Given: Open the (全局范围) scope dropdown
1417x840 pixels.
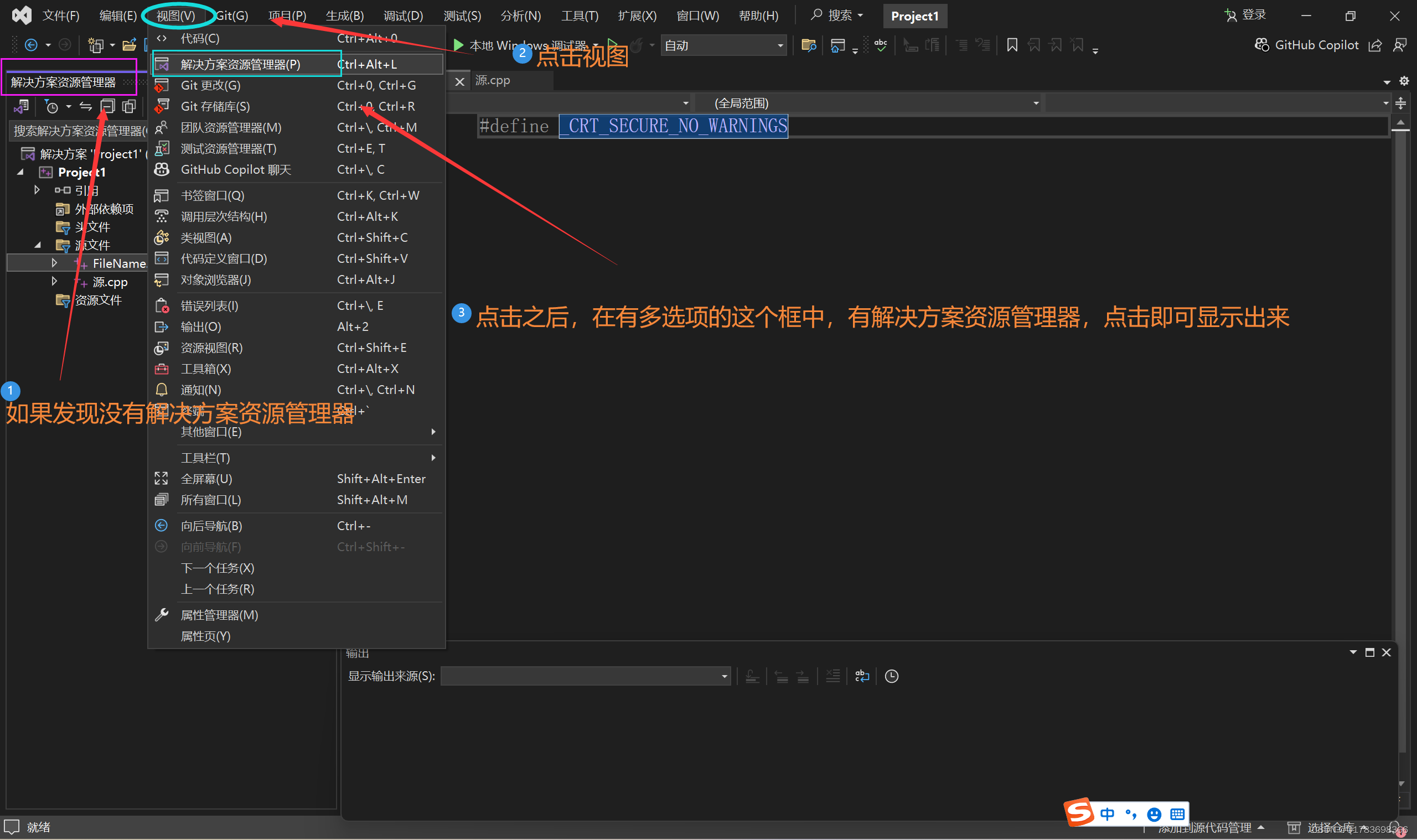Looking at the screenshot, I should pyautogui.click(x=870, y=103).
